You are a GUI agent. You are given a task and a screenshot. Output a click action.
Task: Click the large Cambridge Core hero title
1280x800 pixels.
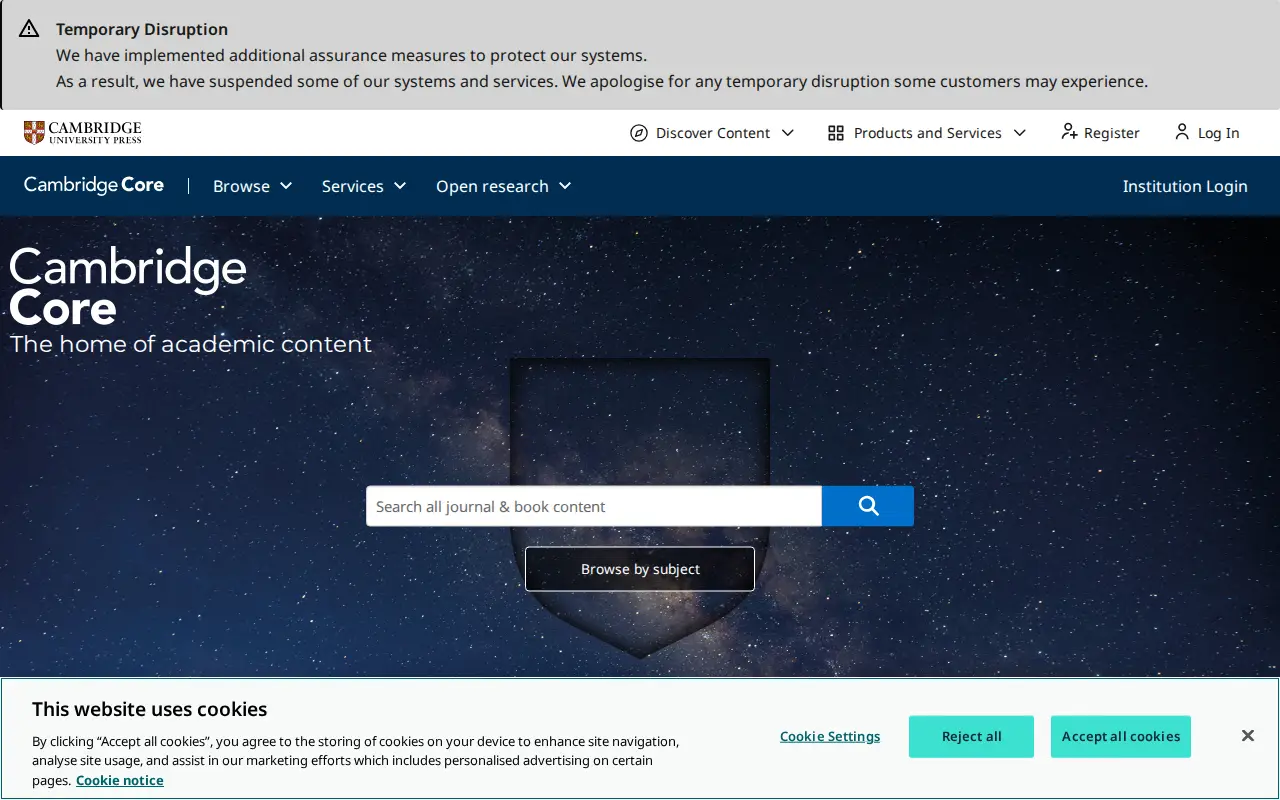pos(128,287)
